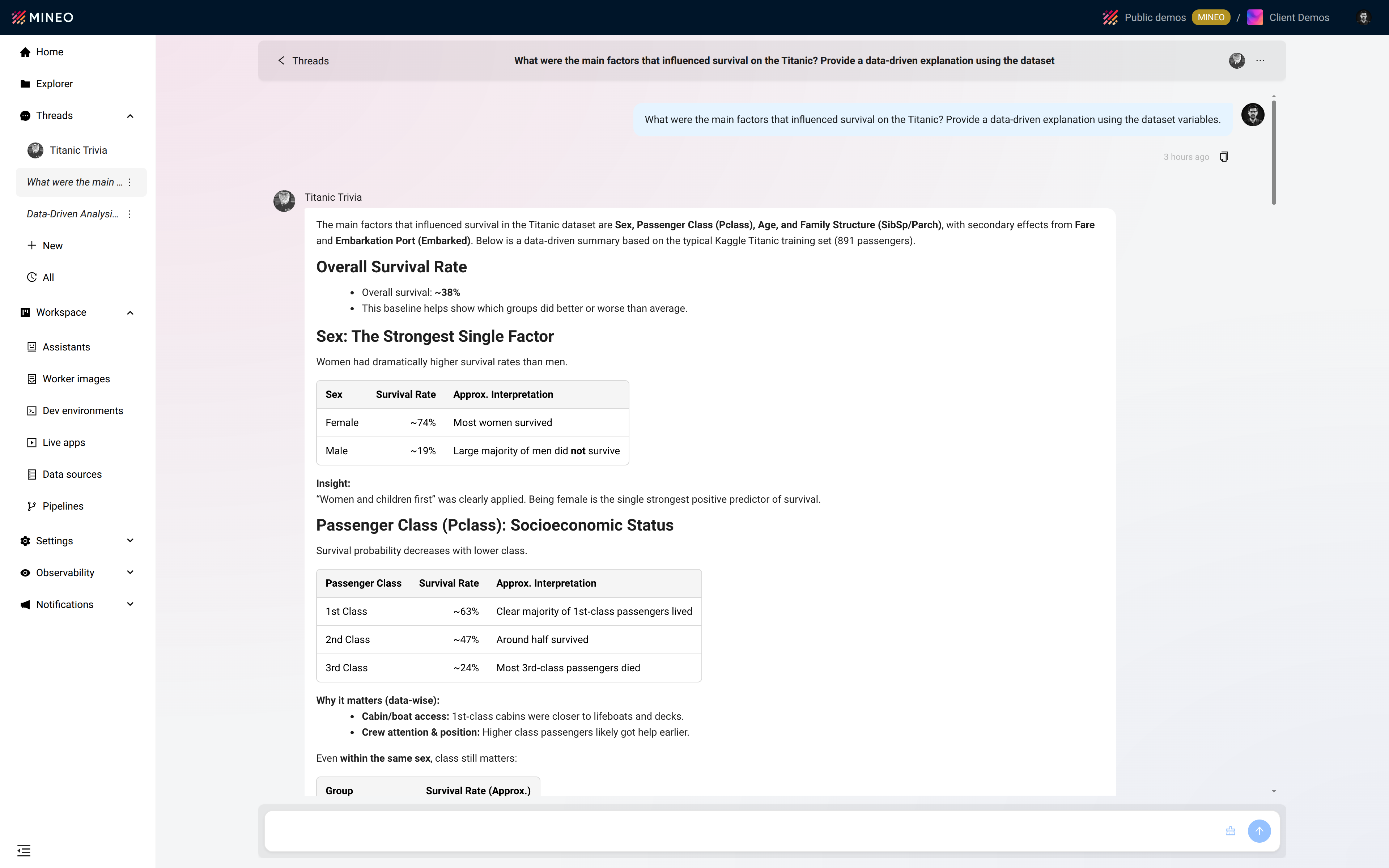The image size is (1389, 868).
Task: Click the blue send arrow button
Action: pyautogui.click(x=1259, y=831)
